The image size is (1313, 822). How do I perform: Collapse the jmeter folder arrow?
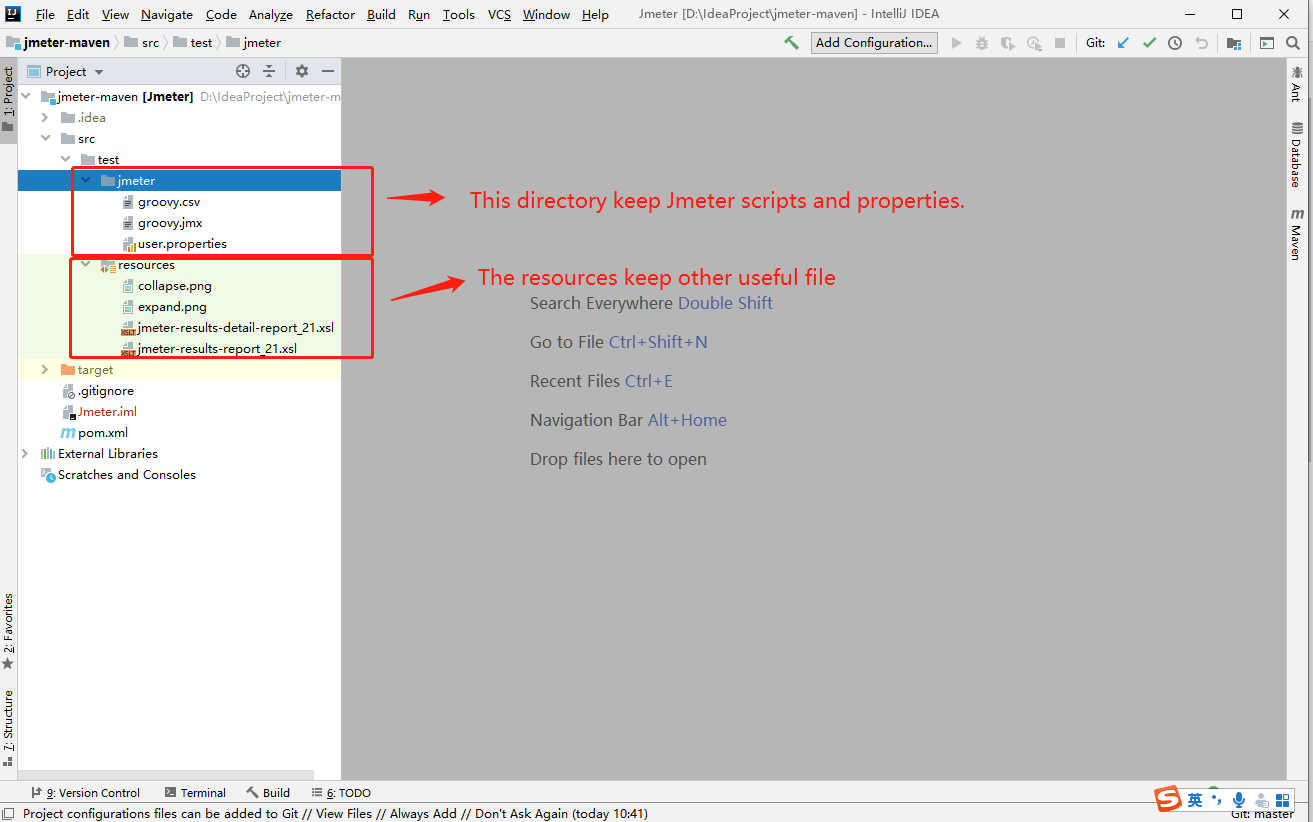tap(86, 181)
